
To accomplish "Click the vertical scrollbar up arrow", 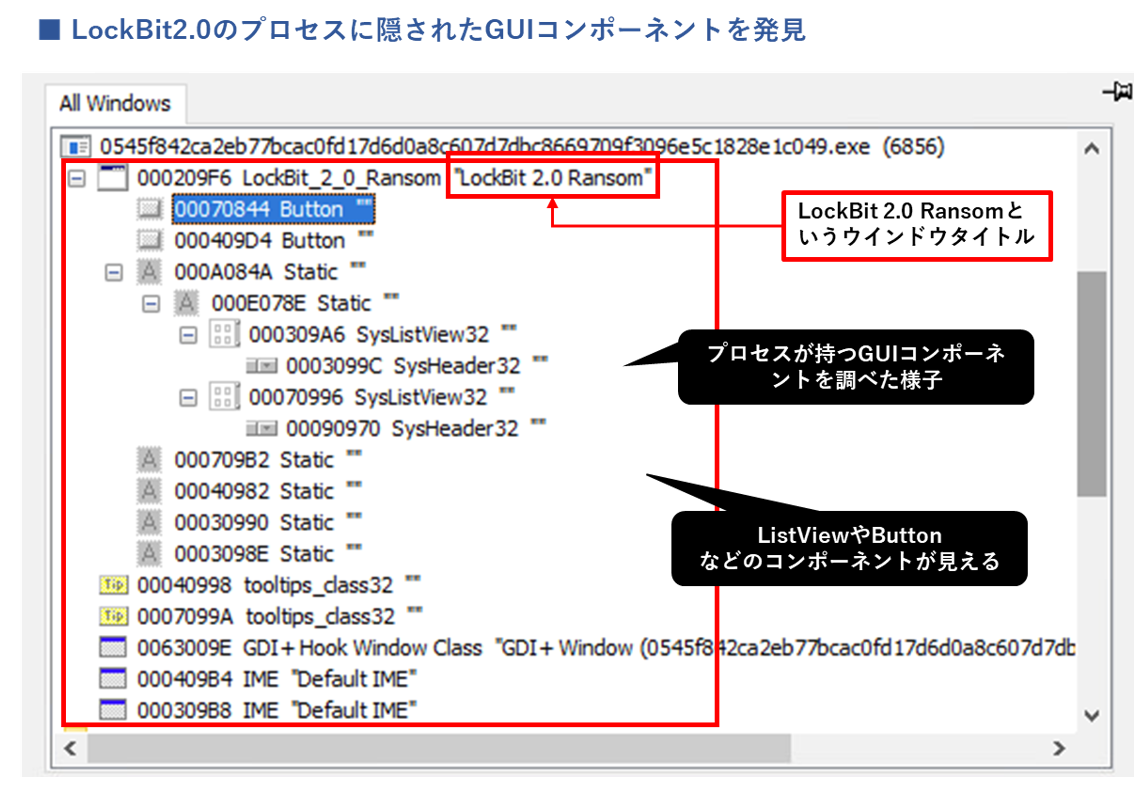I will (x=1091, y=149).
